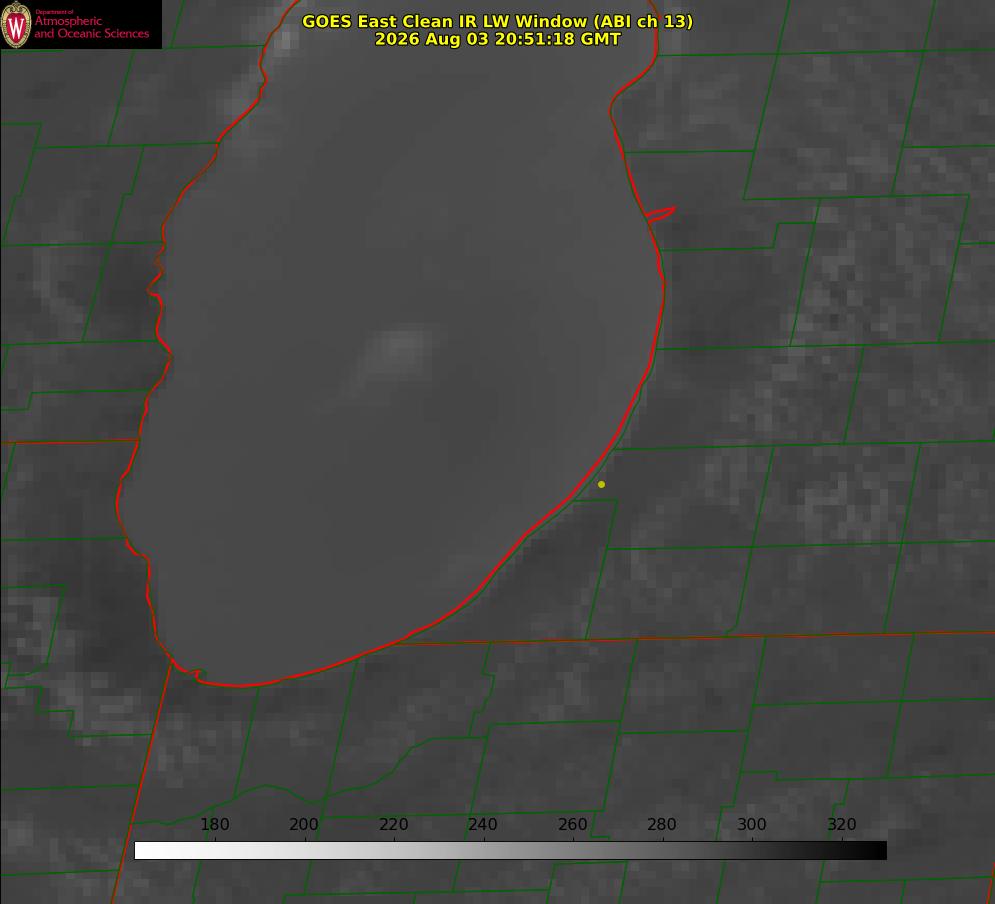Open the Atmospheric and Oceanic Sciences link
This screenshot has height=904, width=995.
[91, 27]
